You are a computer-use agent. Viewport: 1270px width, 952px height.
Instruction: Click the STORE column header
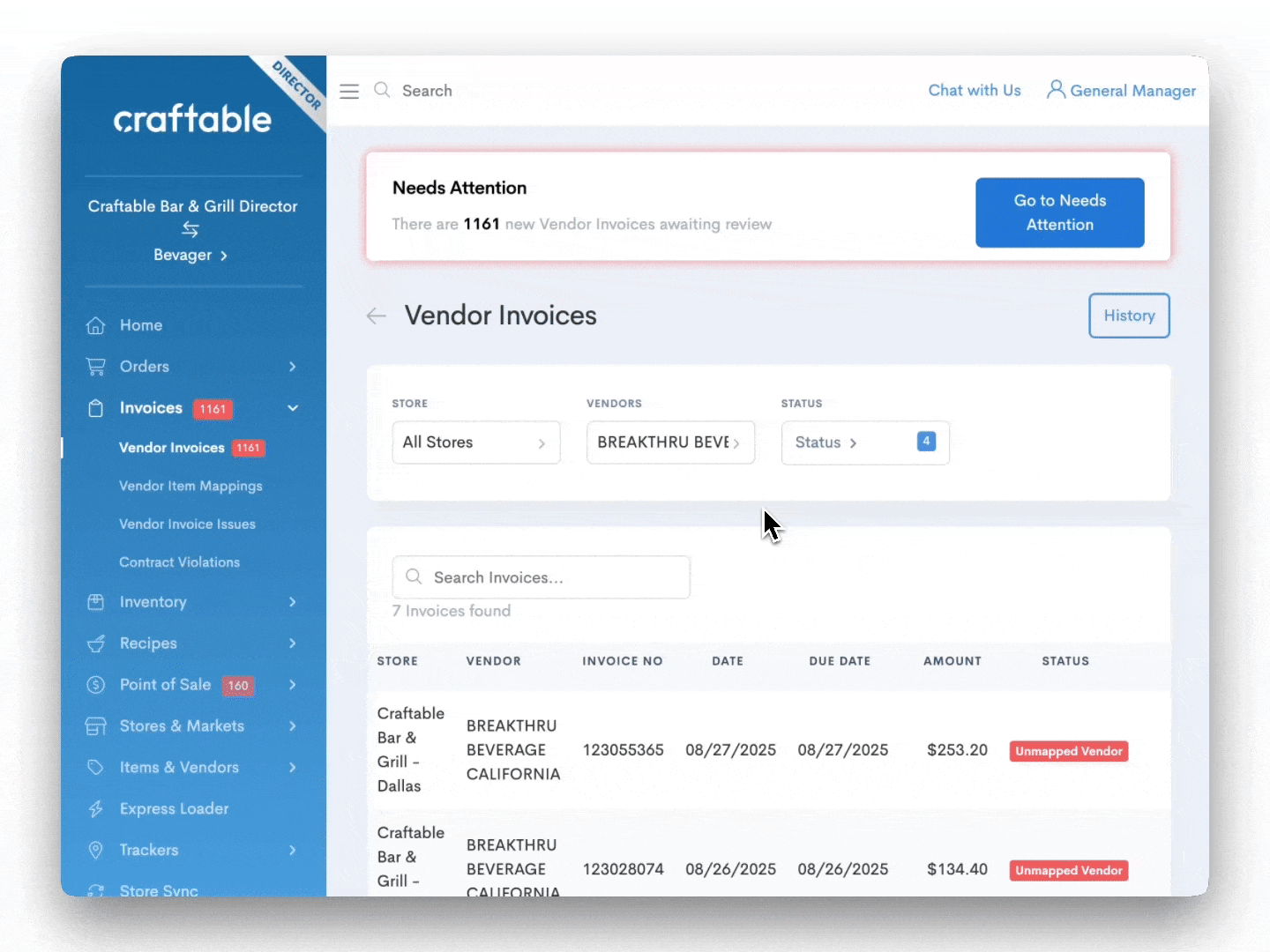pyautogui.click(x=398, y=661)
